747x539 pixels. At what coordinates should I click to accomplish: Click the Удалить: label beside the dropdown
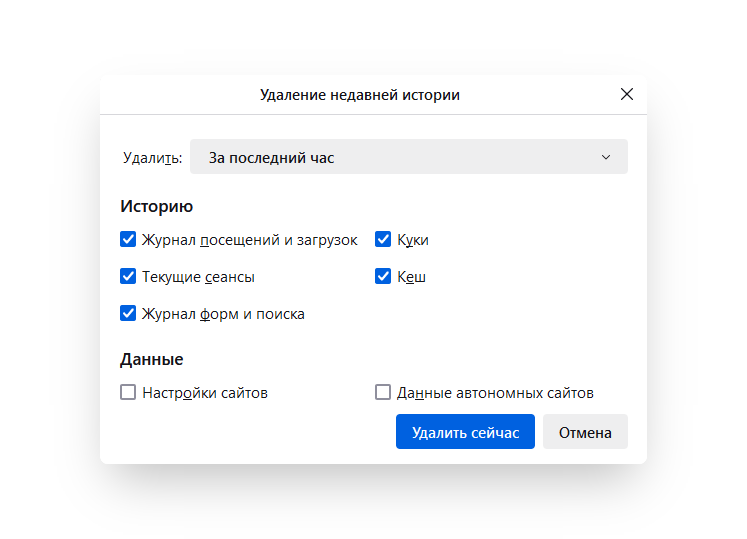click(x=152, y=157)
